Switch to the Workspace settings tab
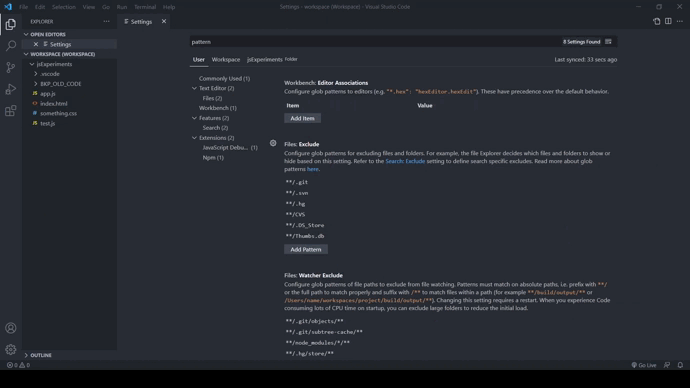The image size is (690, 388). click(x=226, y=59)
